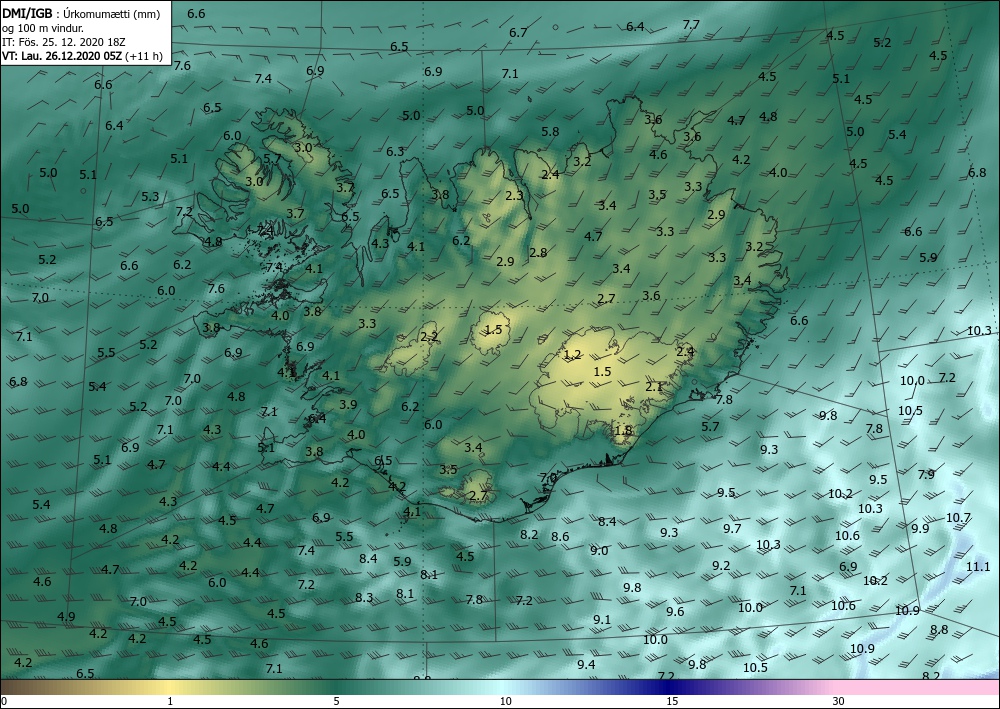Image resolution: width=1000 pixels, height=709 pixels.
Task: Click the '5.8' value on the map
Action: pos(550,132)
